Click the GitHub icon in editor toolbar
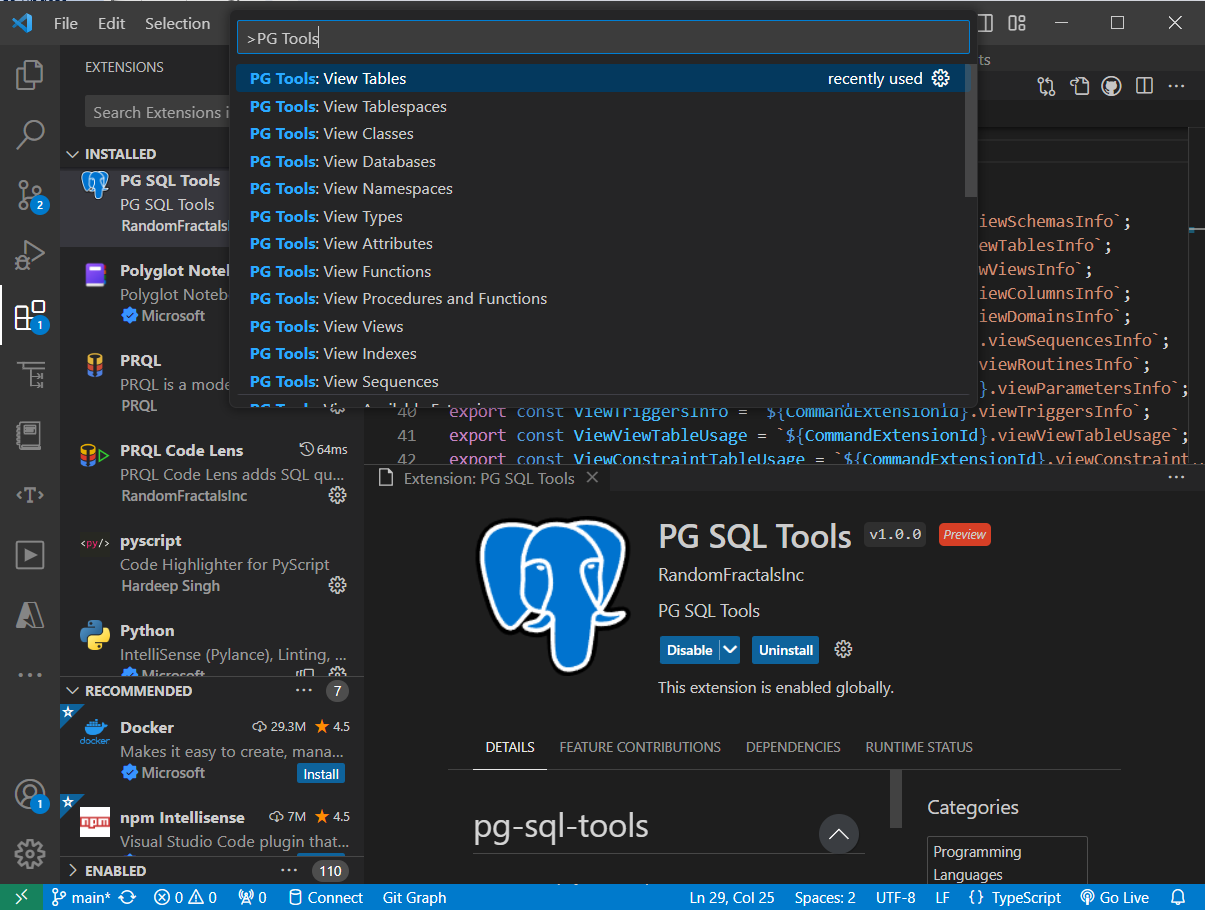Viewport: 1205px width, 910px height. (1111, 87)
